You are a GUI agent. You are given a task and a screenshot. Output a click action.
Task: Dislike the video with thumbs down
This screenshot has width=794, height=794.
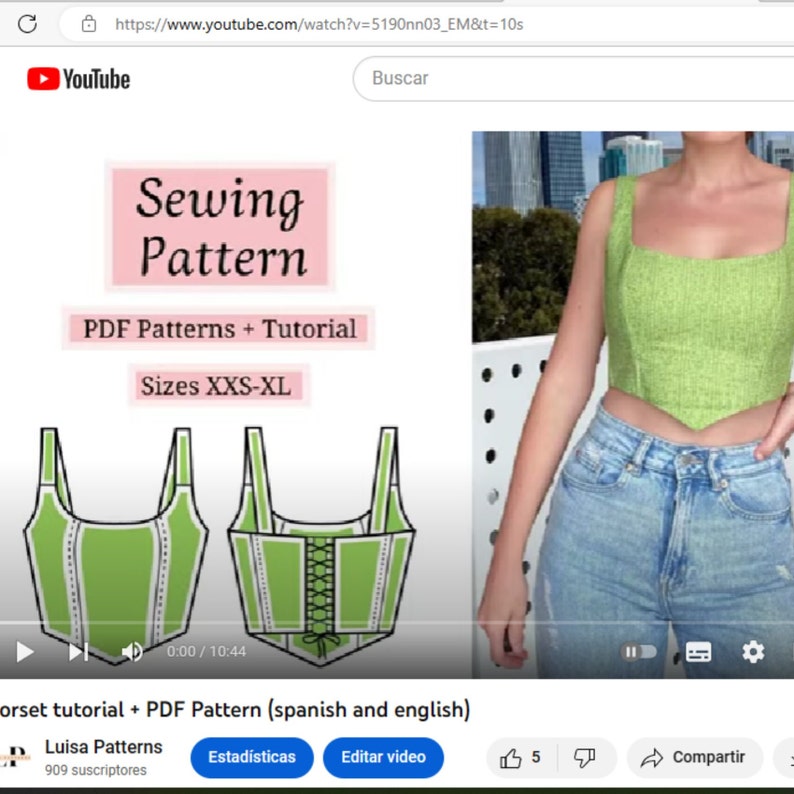pyautogui.click(x=585, y=758)
